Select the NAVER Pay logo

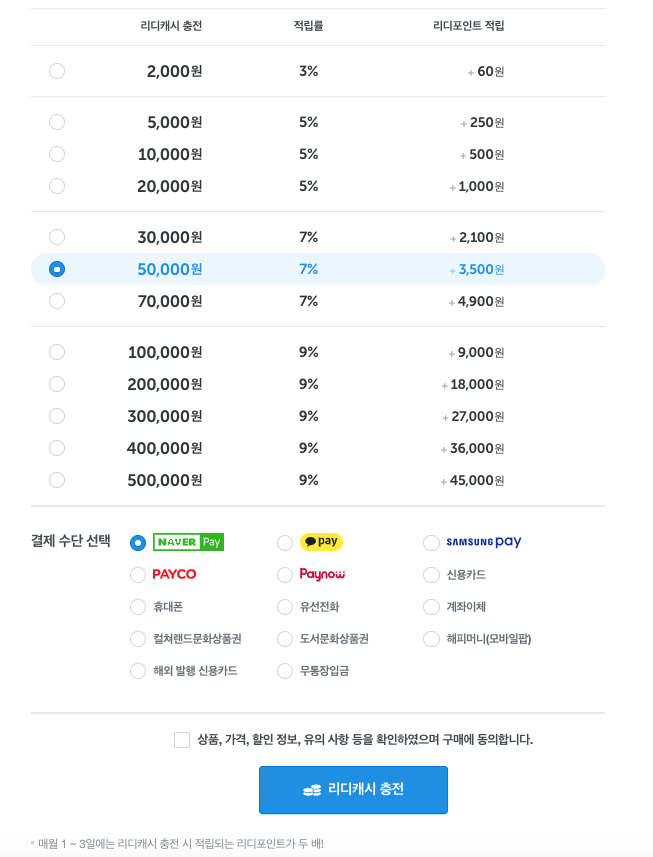coord(188,543)
